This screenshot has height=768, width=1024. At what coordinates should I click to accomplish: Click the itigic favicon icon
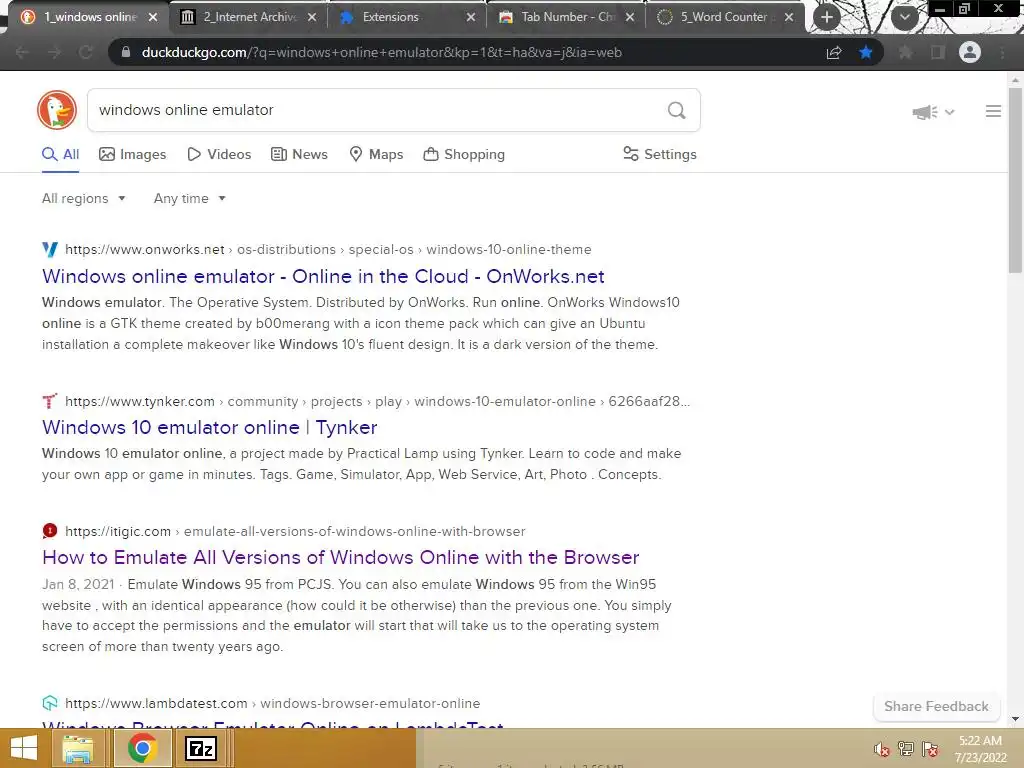50,531
